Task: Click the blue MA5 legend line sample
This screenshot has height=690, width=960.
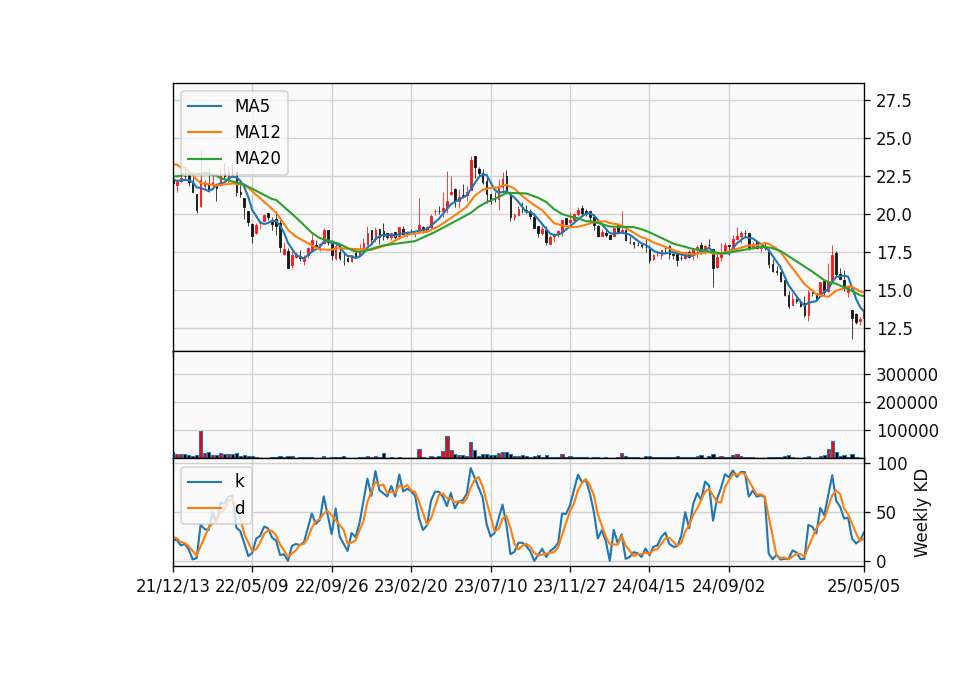Action: [x=204, y=106]
